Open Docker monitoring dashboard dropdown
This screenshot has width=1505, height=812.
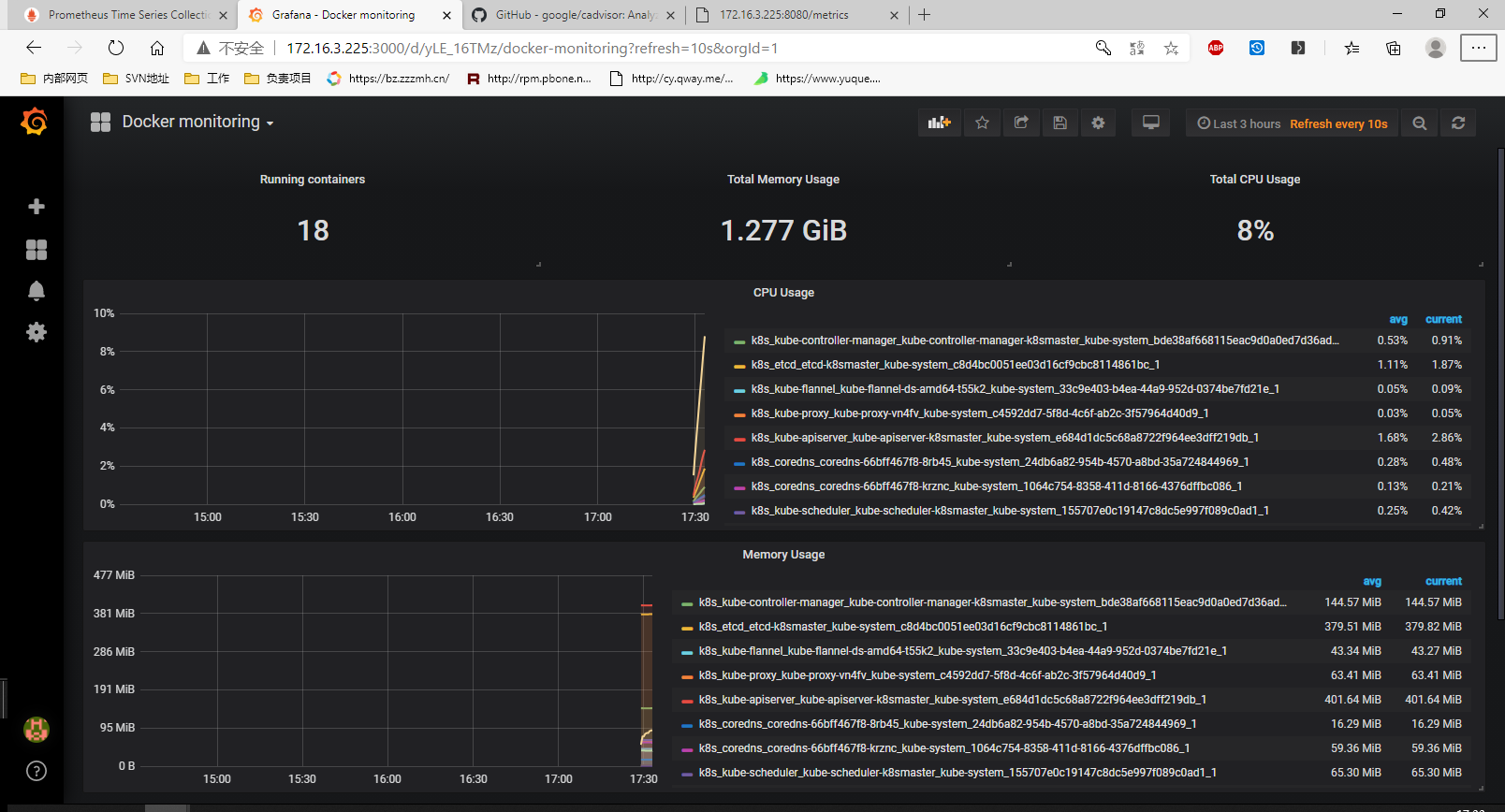(x=197, y=122)
